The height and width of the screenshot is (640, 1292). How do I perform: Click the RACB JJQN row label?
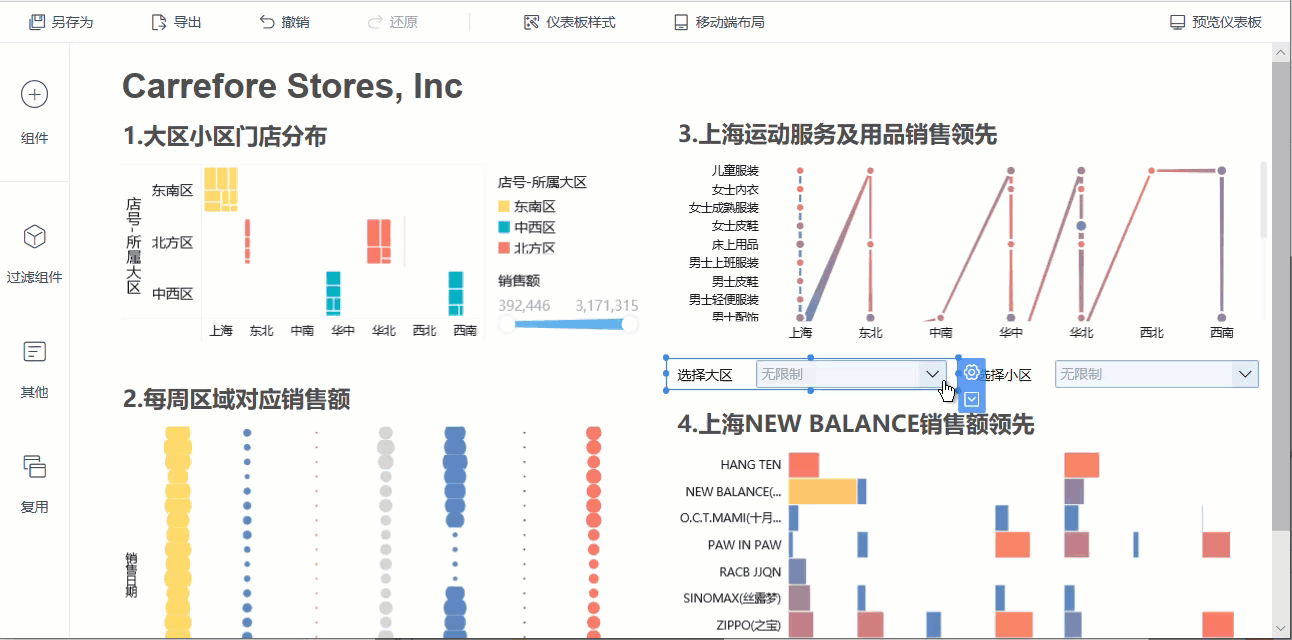751,572
